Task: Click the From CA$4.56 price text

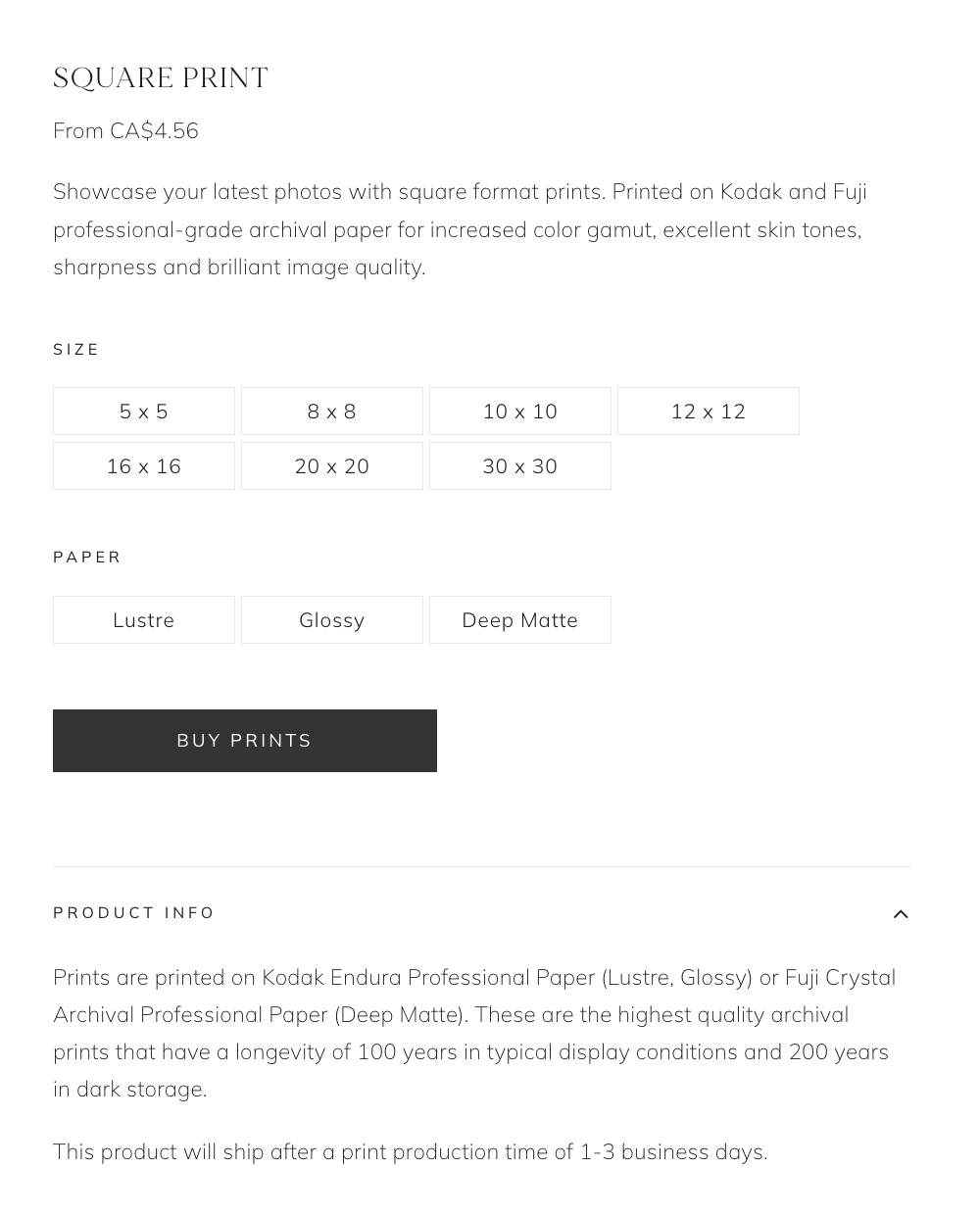Action: (125, 131)
